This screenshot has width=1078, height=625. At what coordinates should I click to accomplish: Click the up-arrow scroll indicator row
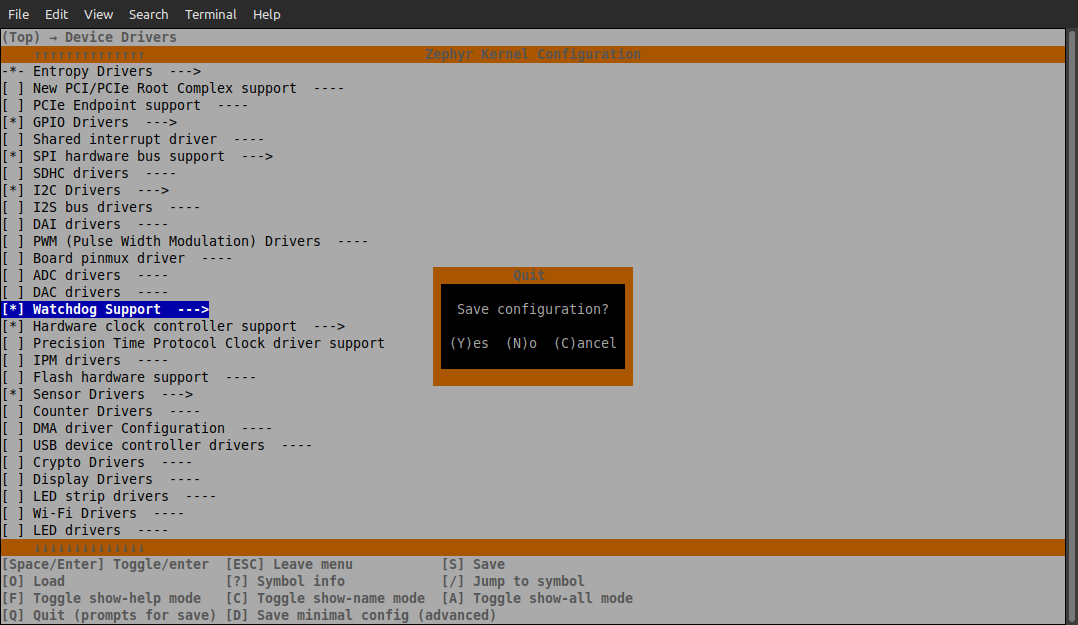(89, 54)
